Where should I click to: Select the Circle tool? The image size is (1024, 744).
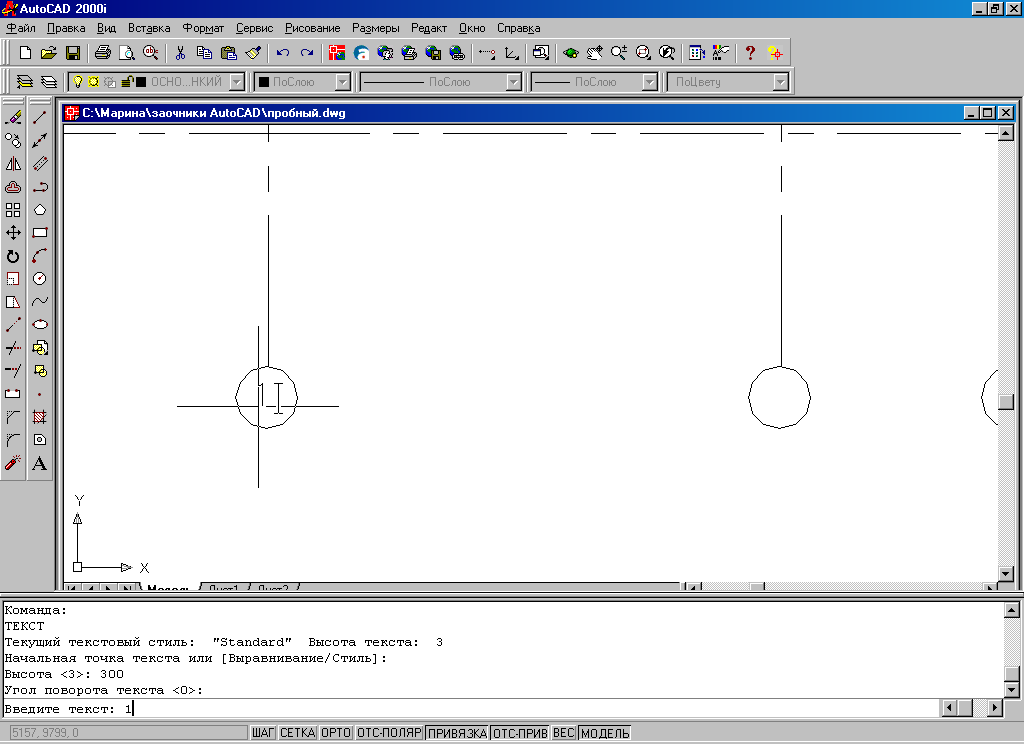click(40, 279)
